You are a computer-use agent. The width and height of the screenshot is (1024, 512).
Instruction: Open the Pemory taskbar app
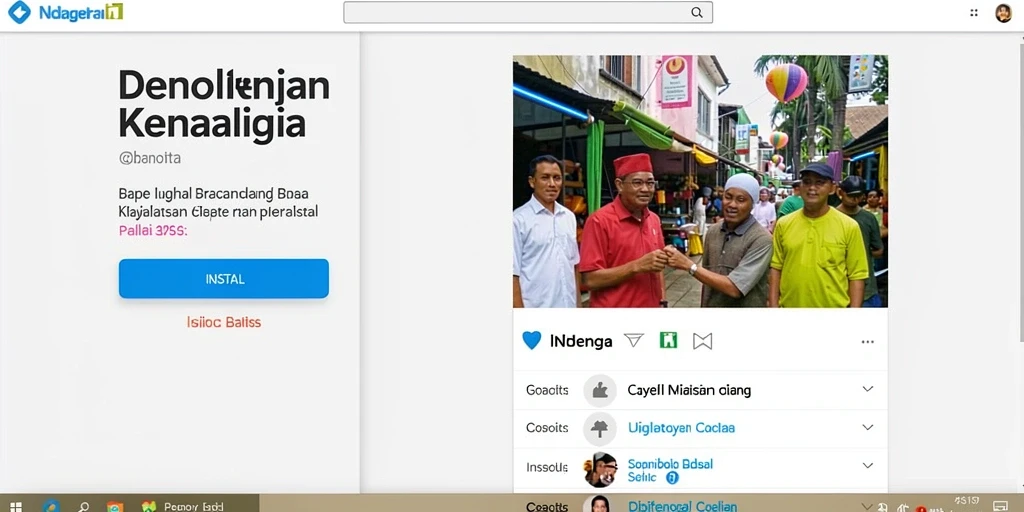tap(184, 506)
